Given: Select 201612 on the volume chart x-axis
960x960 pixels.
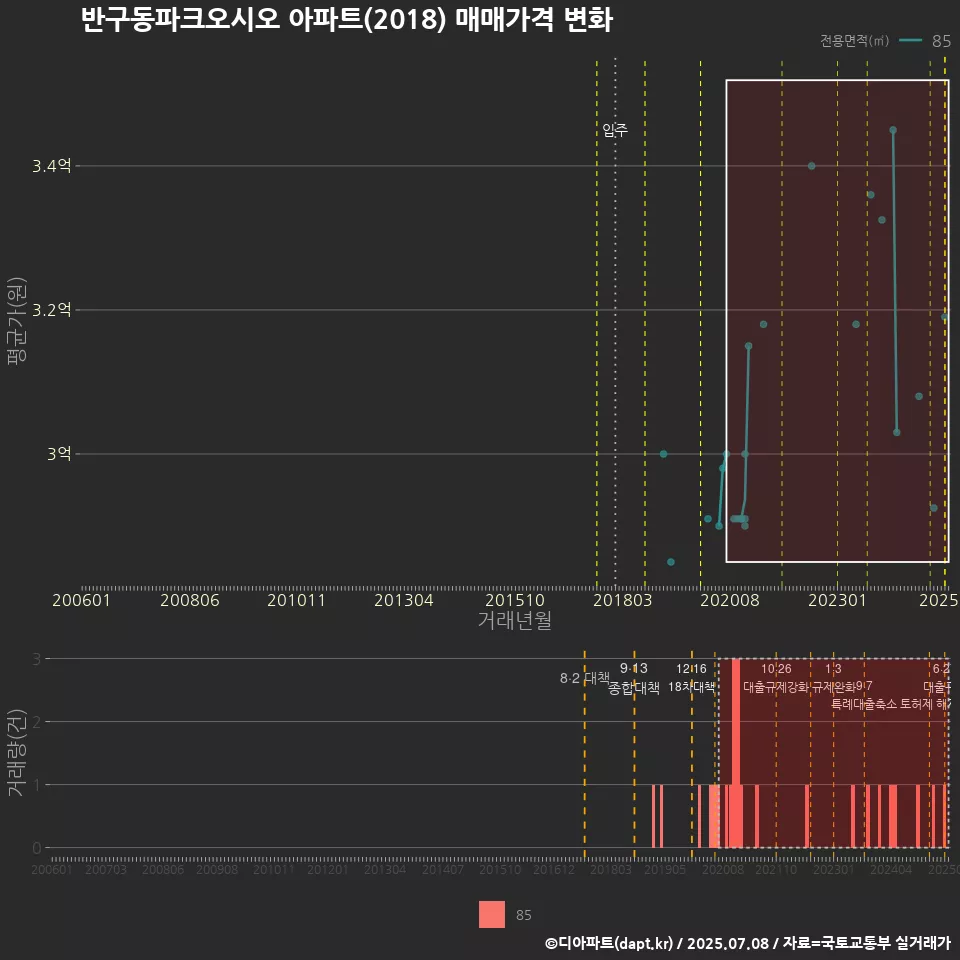Looking at the screenshot, I should [554, 869].
